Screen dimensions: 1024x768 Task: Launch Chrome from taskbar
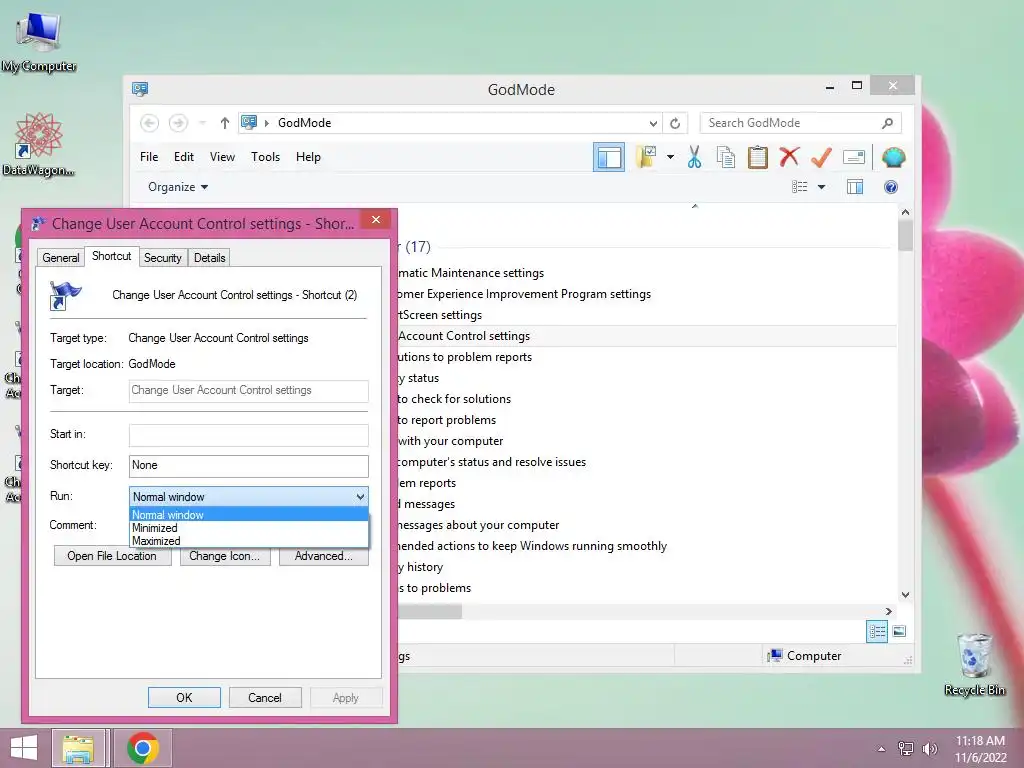click(143, 748)
